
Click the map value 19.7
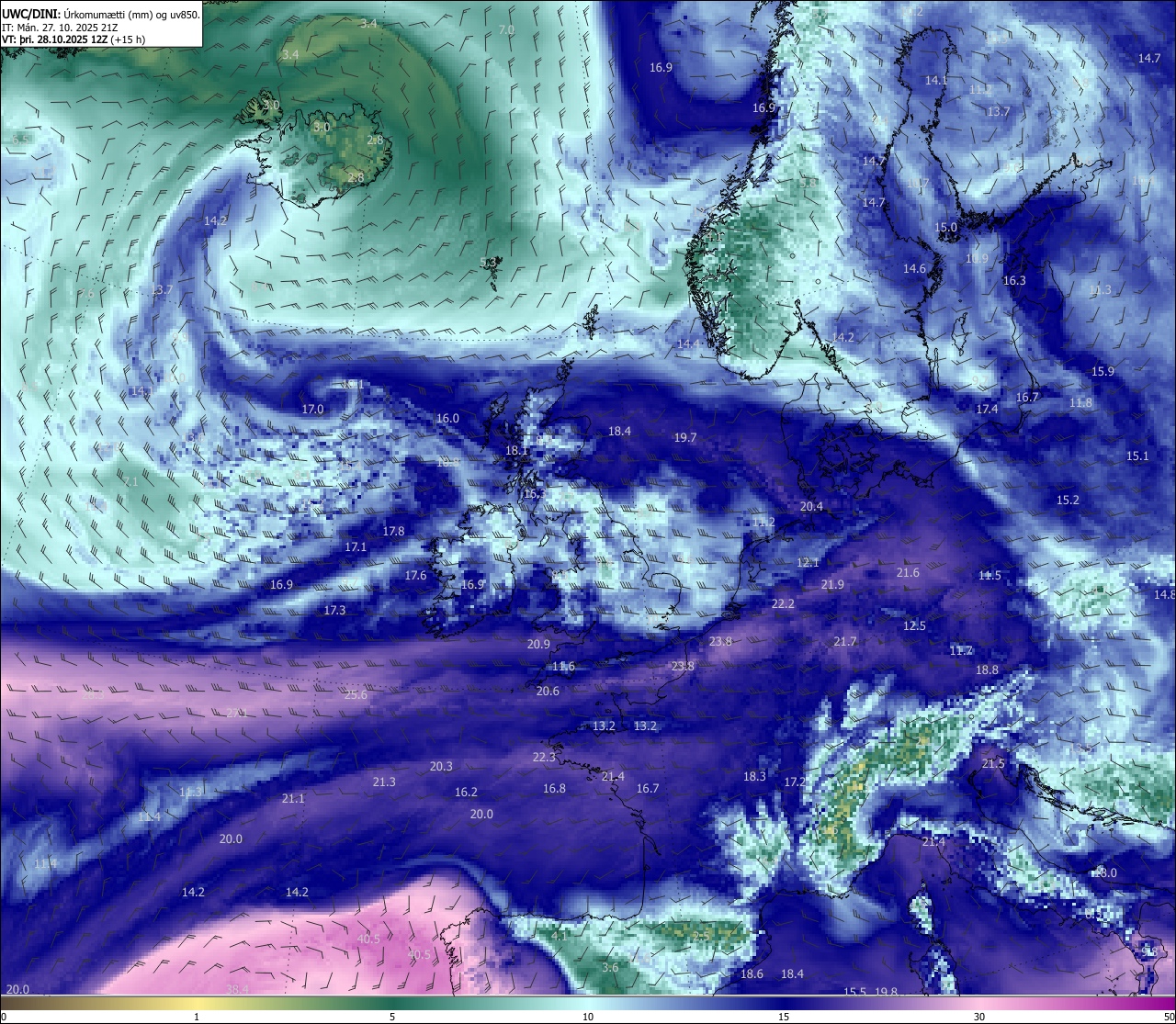tap(685, 437)
